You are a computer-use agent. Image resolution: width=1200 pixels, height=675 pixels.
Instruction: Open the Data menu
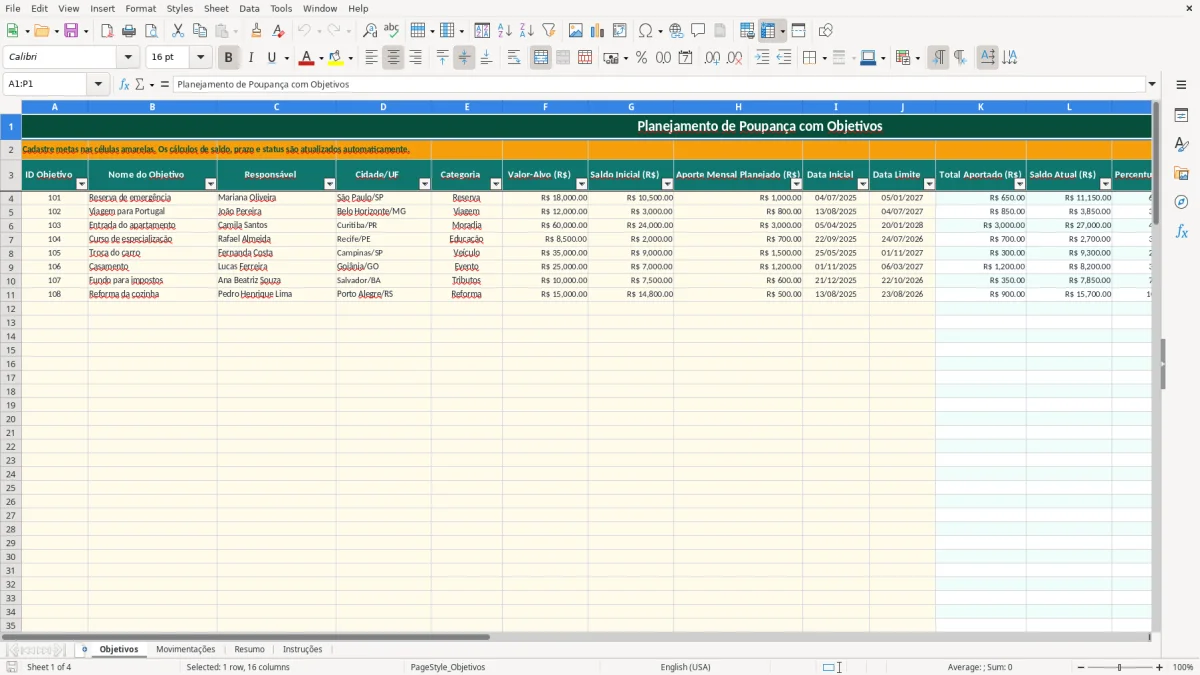pos(249,8)
